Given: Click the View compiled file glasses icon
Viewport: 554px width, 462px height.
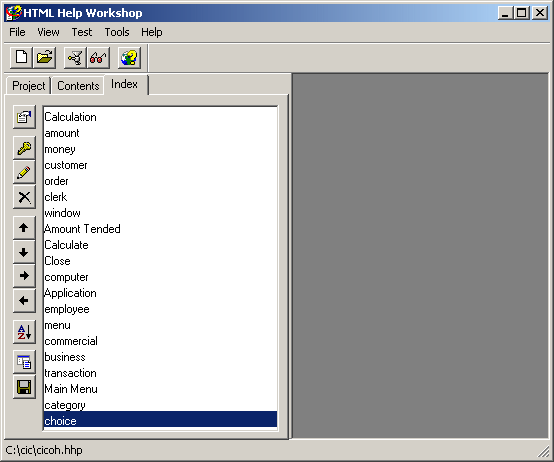Looking at the screenshot, I should [x=98, y=58].
